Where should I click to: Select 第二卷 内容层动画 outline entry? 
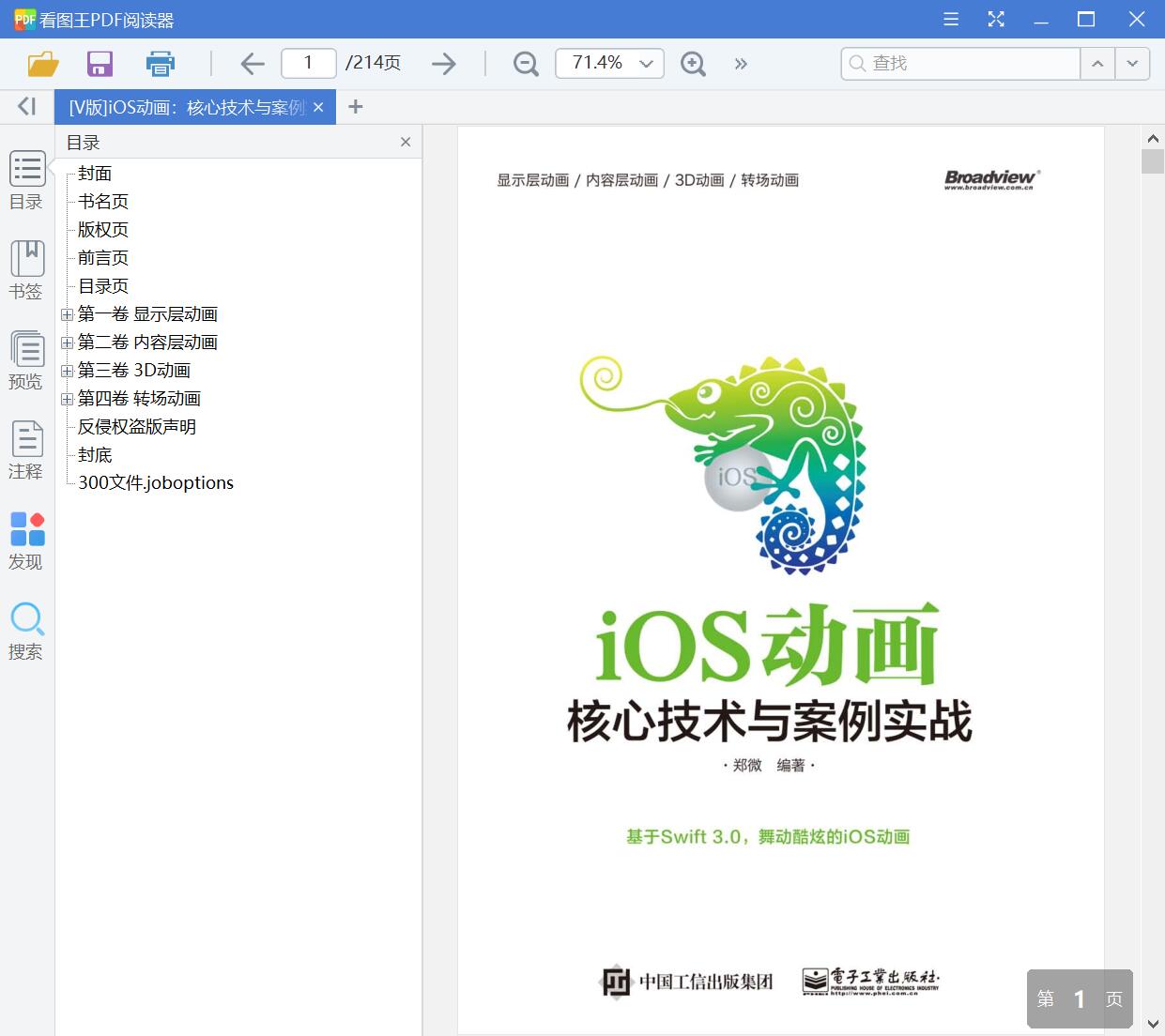tap(147, 342)
